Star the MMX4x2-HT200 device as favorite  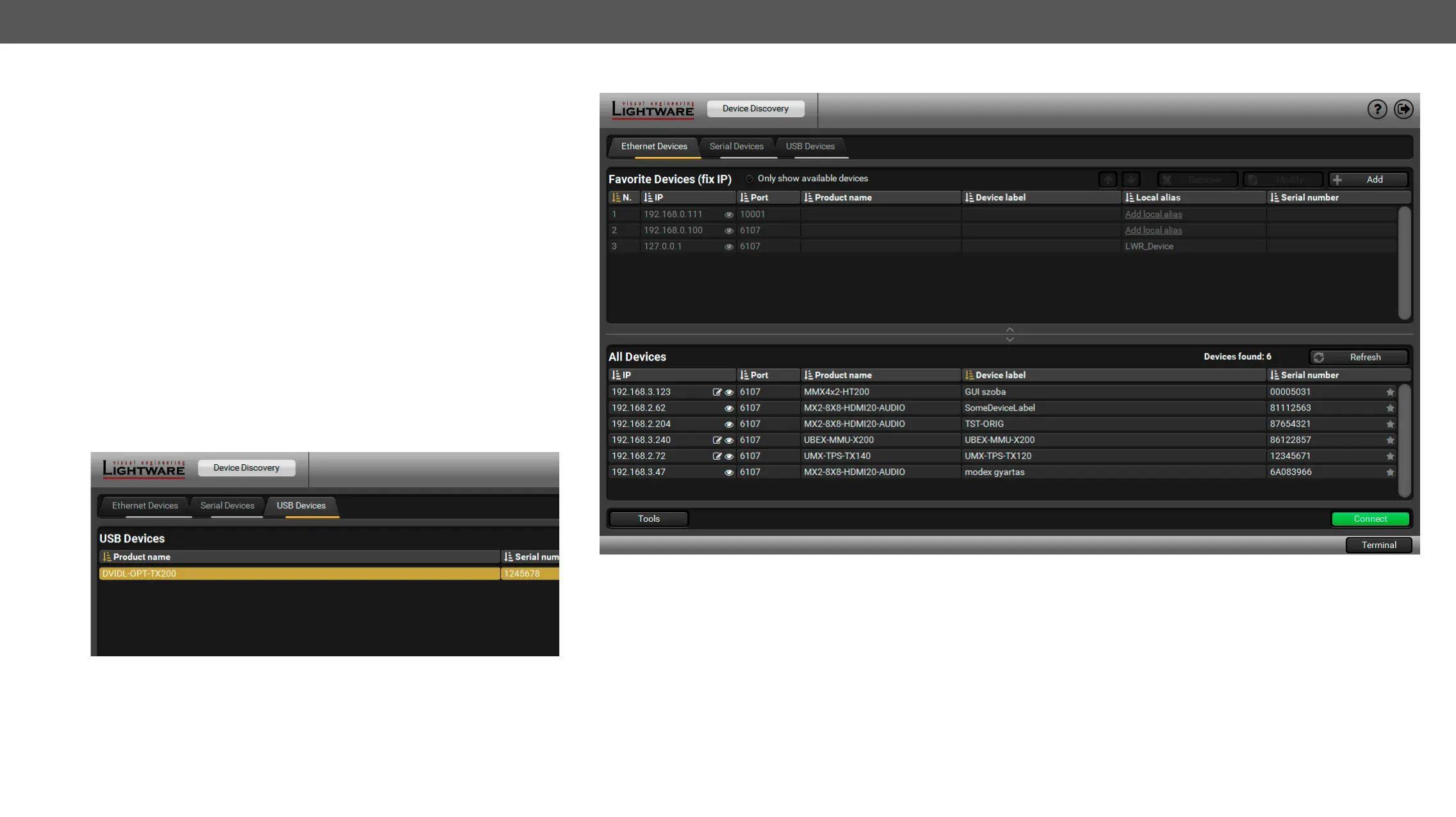tap(1390, 392)
